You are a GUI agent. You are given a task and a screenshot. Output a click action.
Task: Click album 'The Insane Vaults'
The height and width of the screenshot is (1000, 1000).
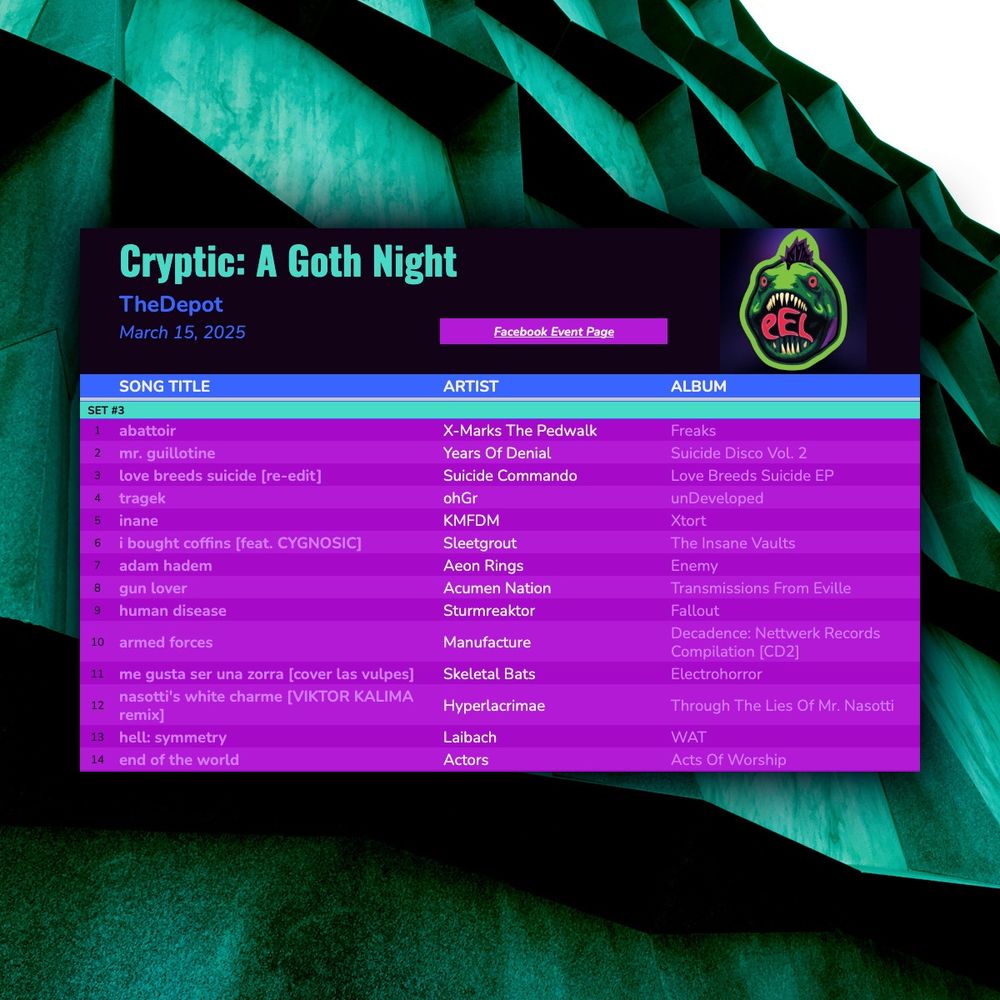click(733, 543)
